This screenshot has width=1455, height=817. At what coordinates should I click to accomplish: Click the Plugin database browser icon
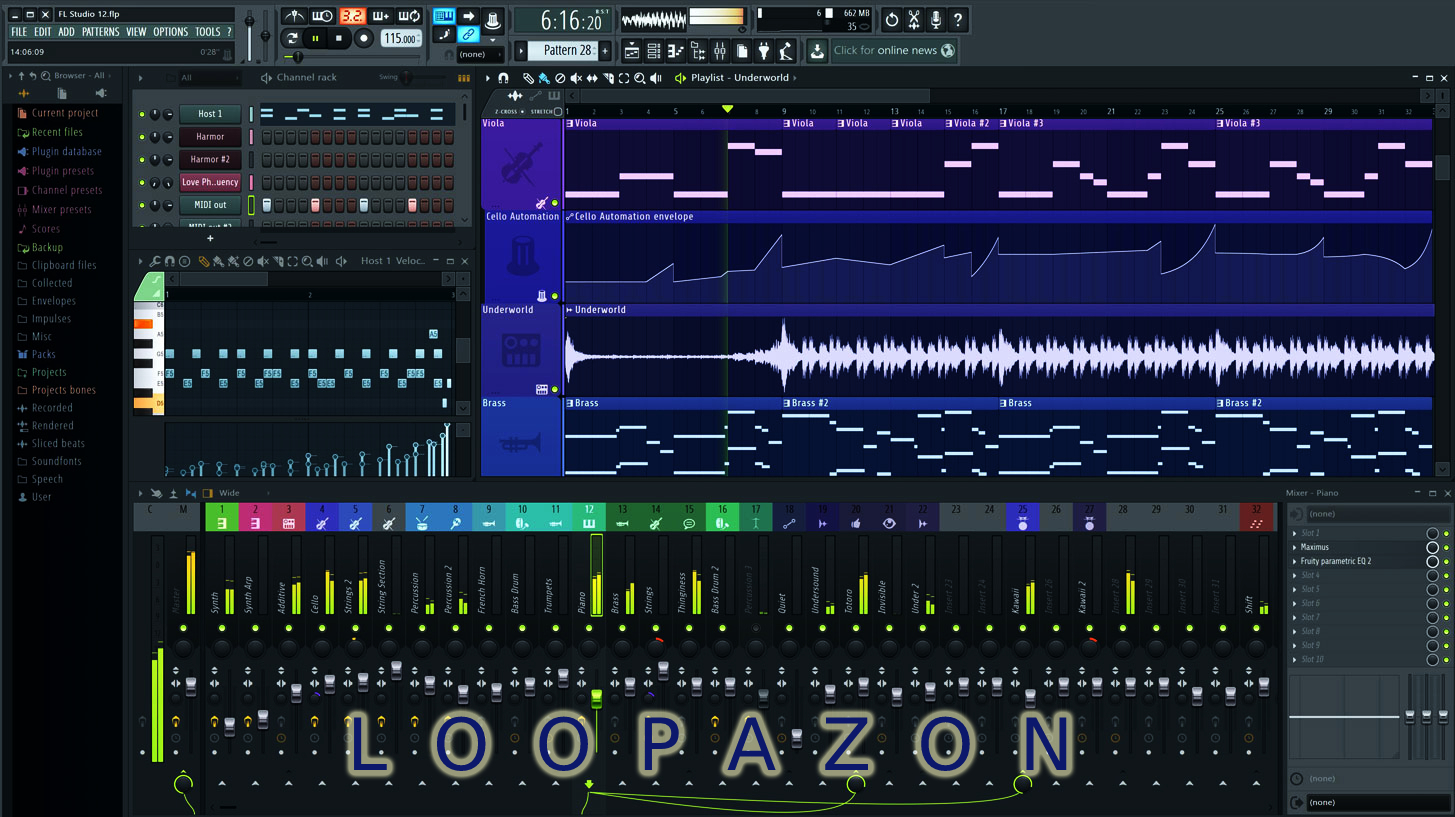[x=23, y=152]
